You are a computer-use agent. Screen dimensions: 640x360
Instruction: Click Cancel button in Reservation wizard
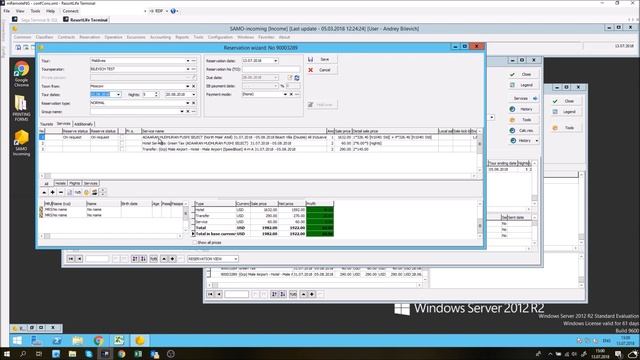(x=321, y=70)
